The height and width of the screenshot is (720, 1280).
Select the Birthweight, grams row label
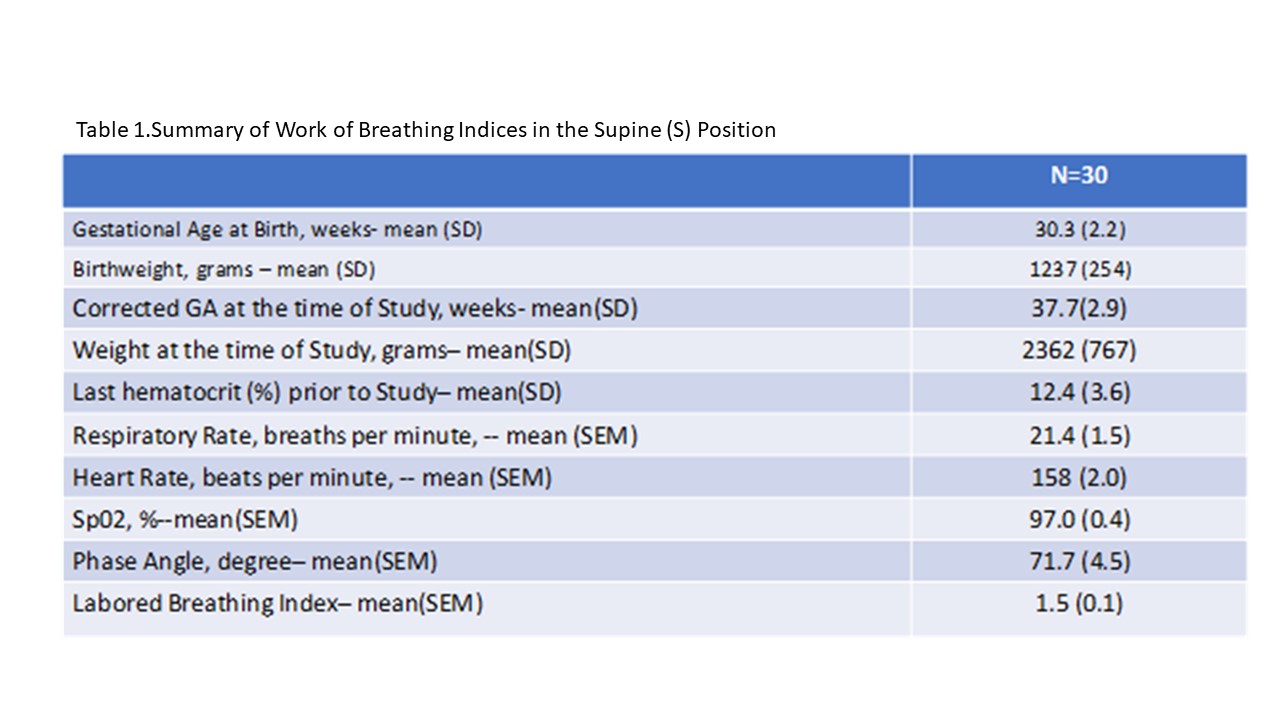223,269
